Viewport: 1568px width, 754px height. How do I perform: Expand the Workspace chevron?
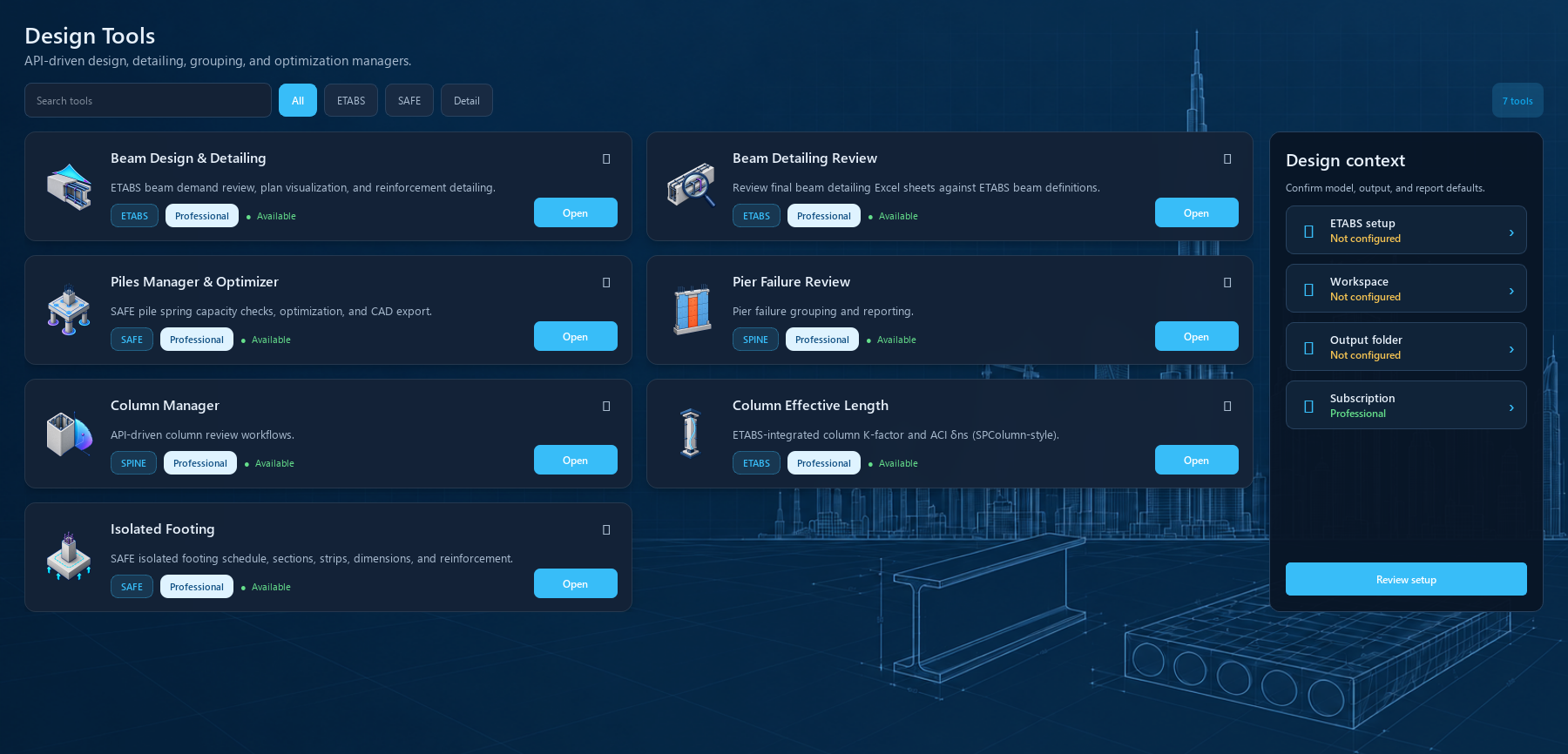pos(1511,291)
